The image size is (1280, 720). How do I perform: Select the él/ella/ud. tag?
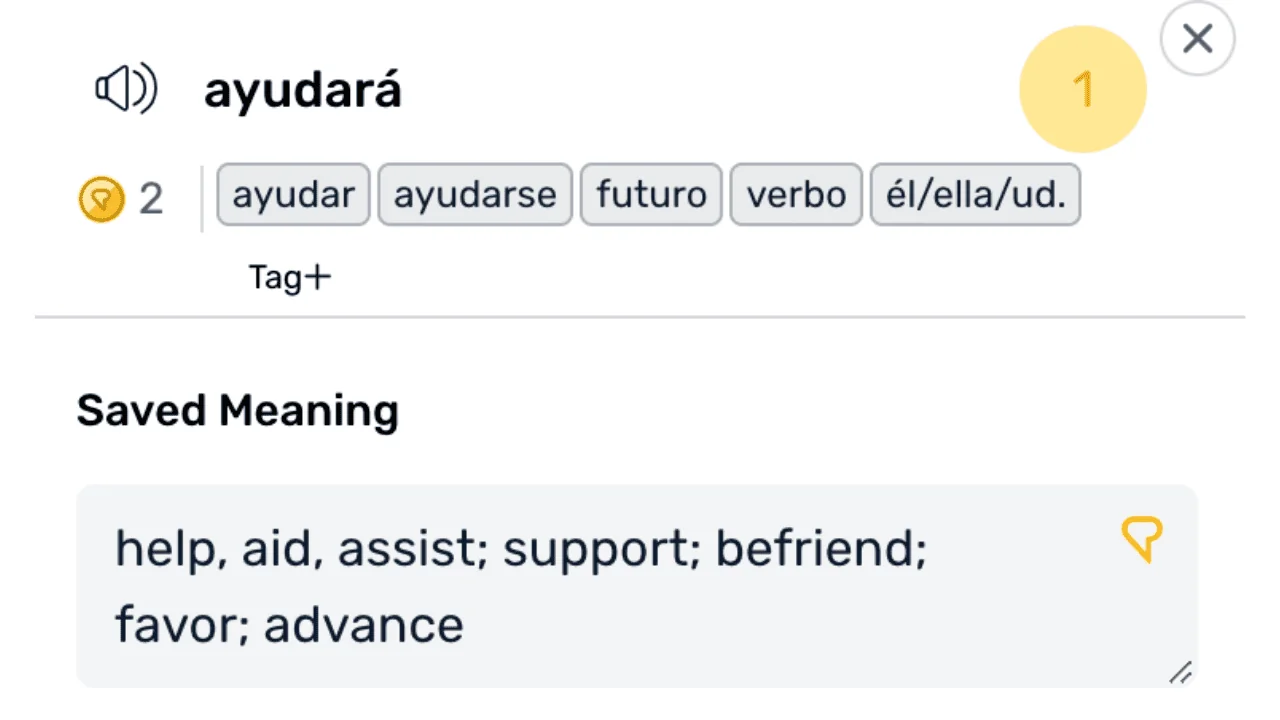point(974,194)
